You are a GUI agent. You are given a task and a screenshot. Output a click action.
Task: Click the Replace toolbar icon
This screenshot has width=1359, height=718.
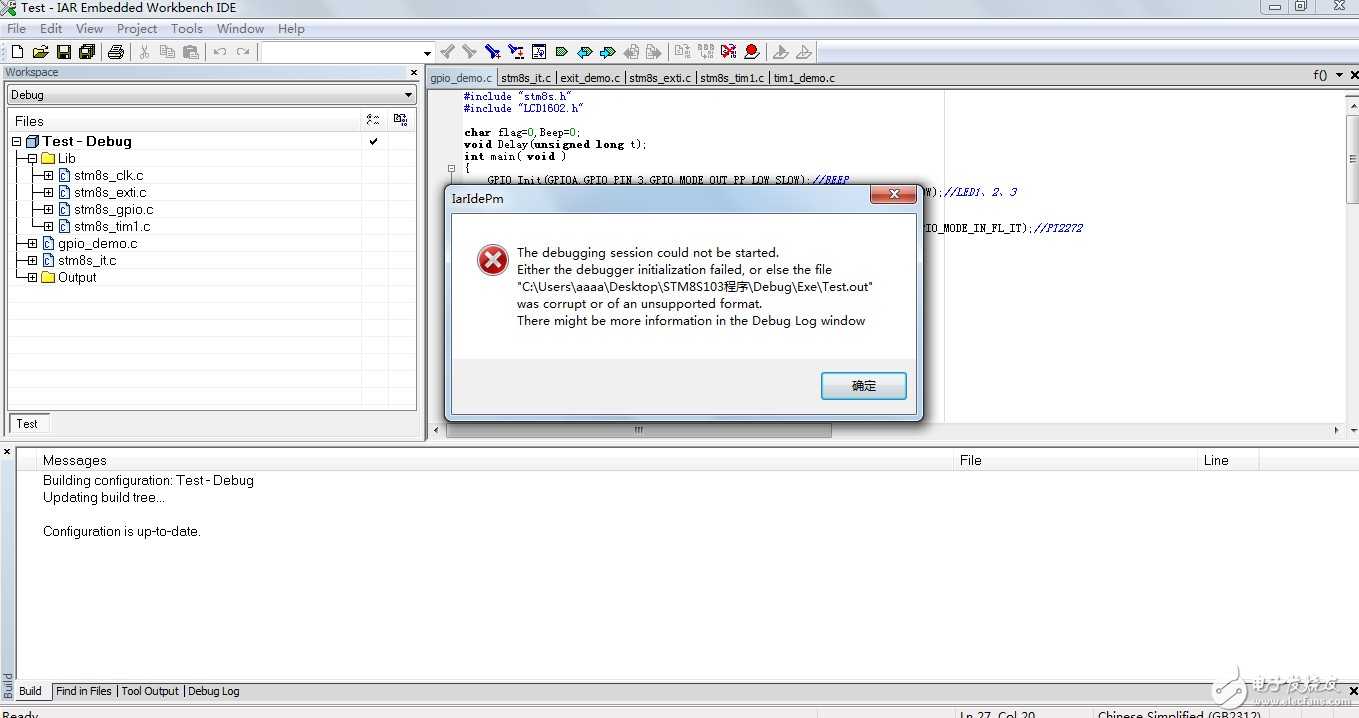(x=516, y=52)
